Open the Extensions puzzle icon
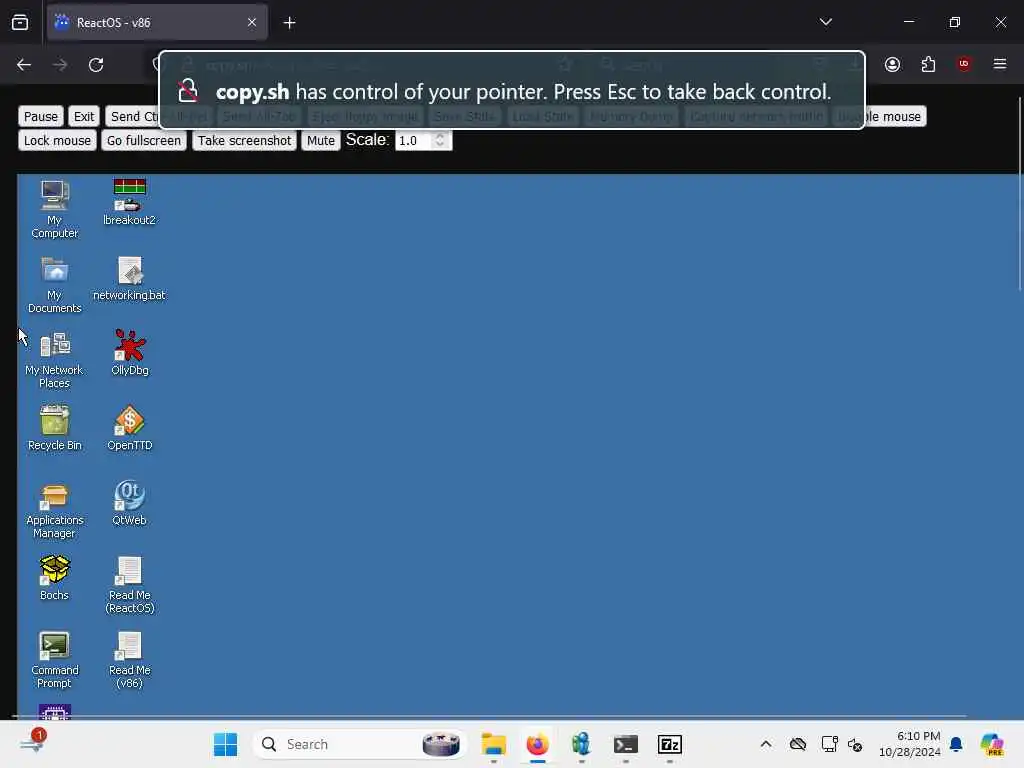This screenshot has height=768, width=1024. point(928,64)
